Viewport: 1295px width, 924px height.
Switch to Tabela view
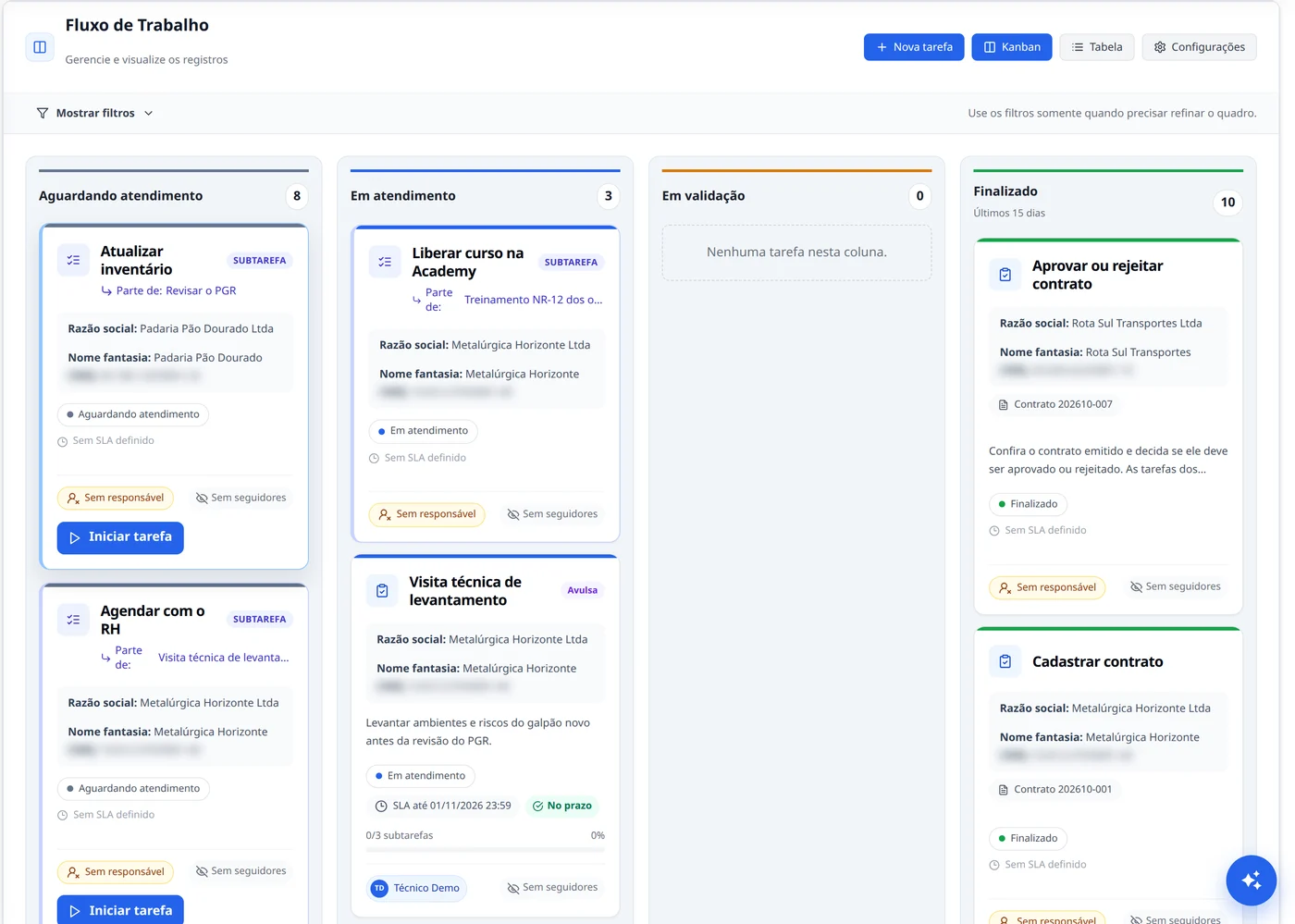coord(1097,47)
